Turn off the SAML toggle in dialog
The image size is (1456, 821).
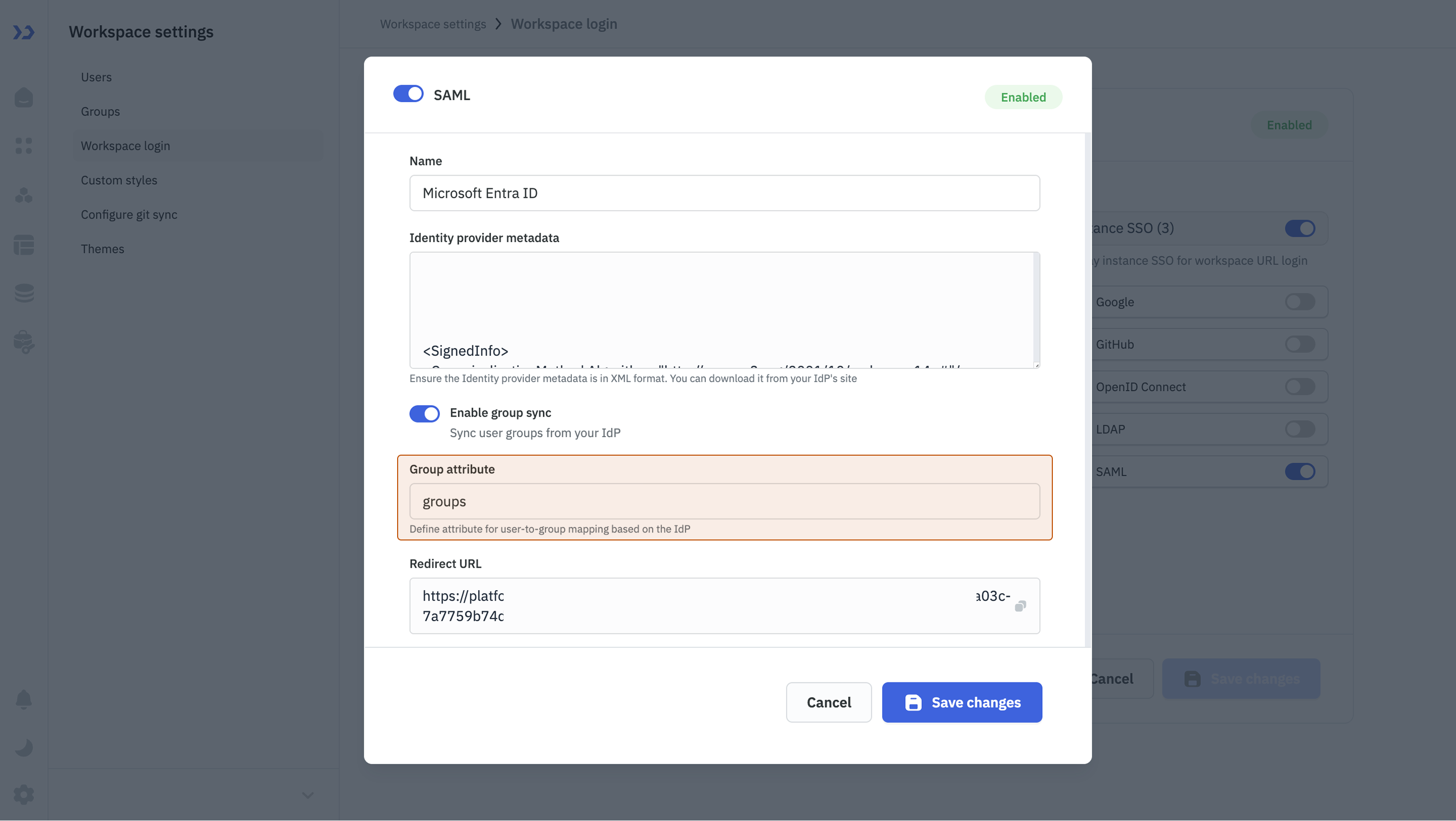tap(408, 94)
